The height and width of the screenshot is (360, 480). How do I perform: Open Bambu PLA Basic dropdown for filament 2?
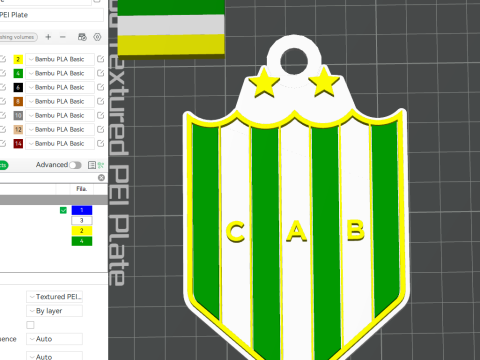click(x=60, y=59)
